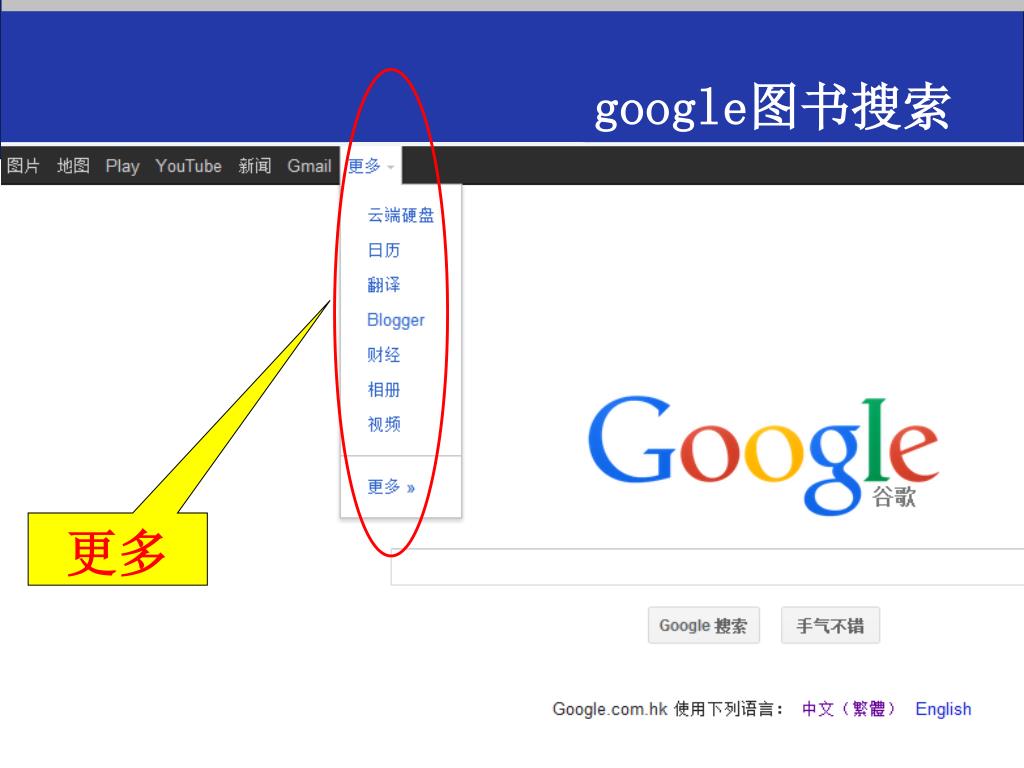Viewport: 1024px width, 768px height.
Task: Select 新闻 in the top bar
Action: click(255, 166)
